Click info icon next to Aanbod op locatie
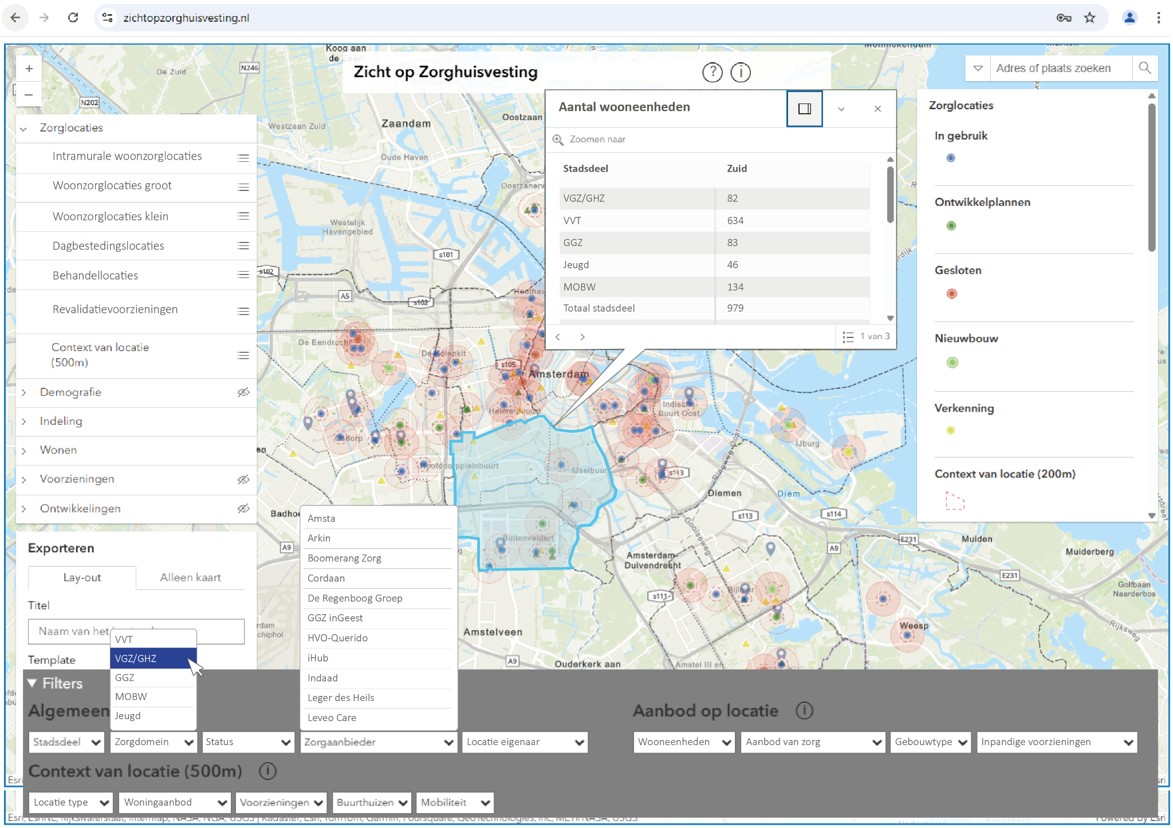 click(804, 711)
